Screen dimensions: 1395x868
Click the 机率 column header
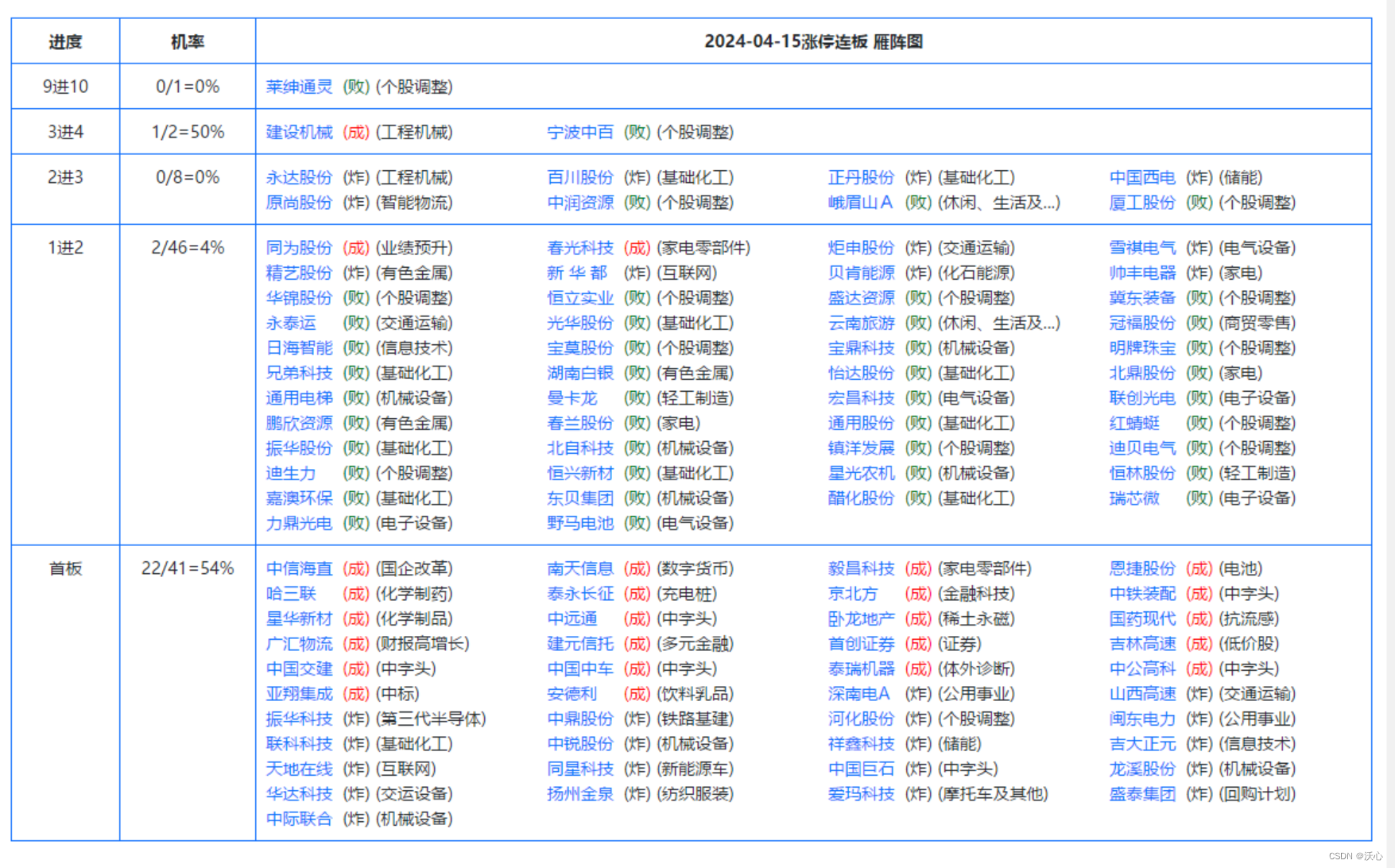(x=188, y=41)
